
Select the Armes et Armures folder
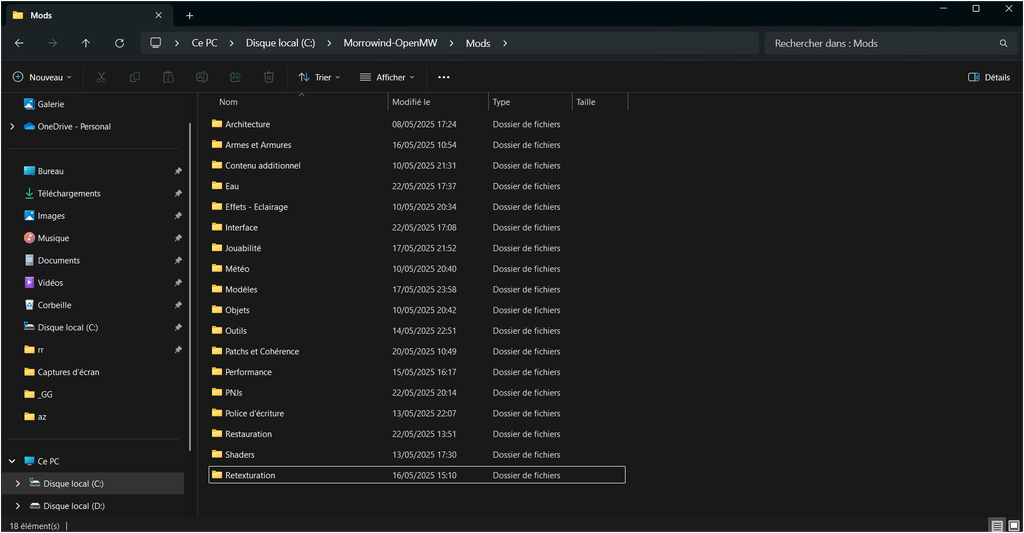(417, 145)
